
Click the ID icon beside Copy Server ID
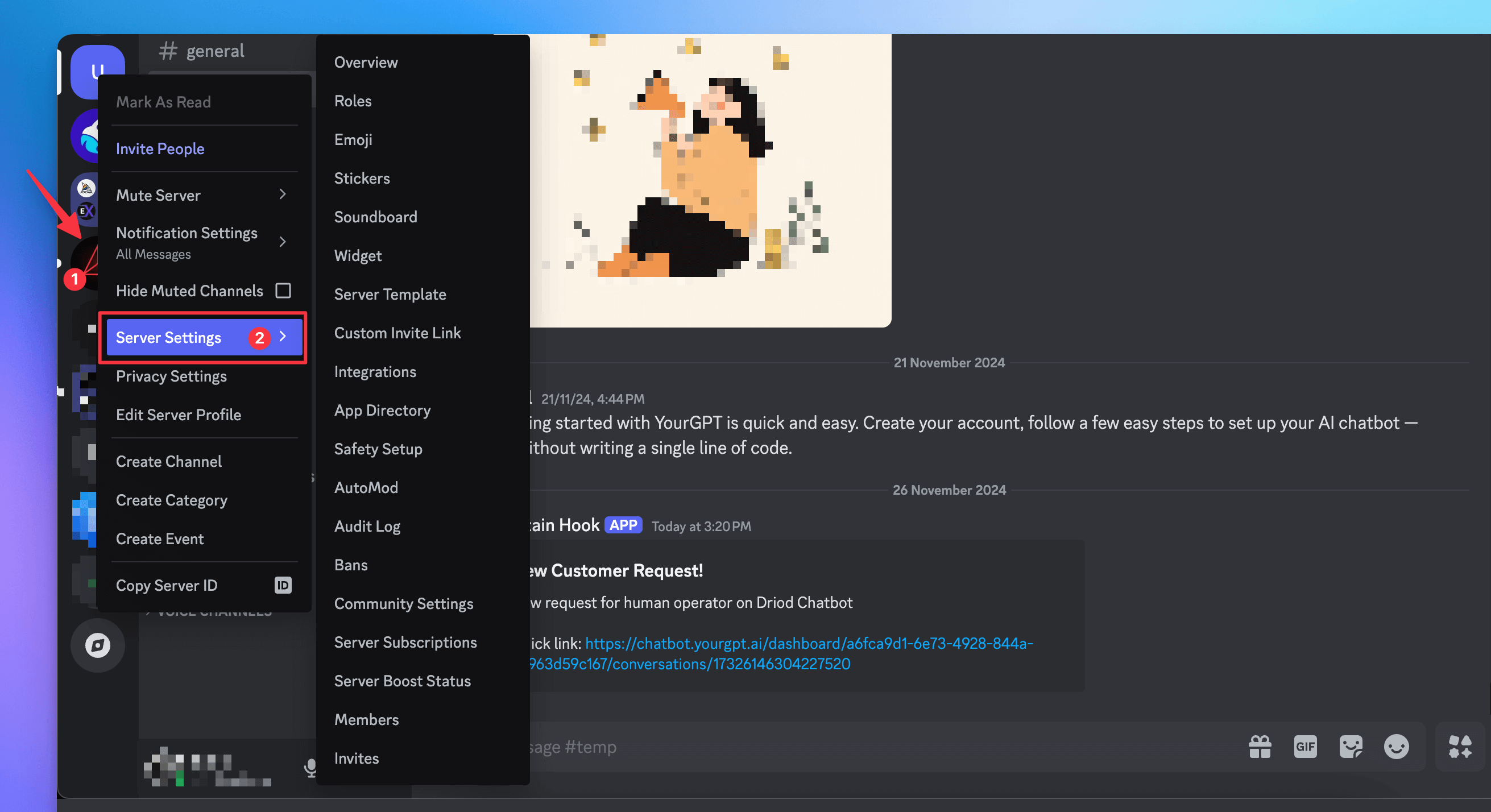tap(283, 585)
